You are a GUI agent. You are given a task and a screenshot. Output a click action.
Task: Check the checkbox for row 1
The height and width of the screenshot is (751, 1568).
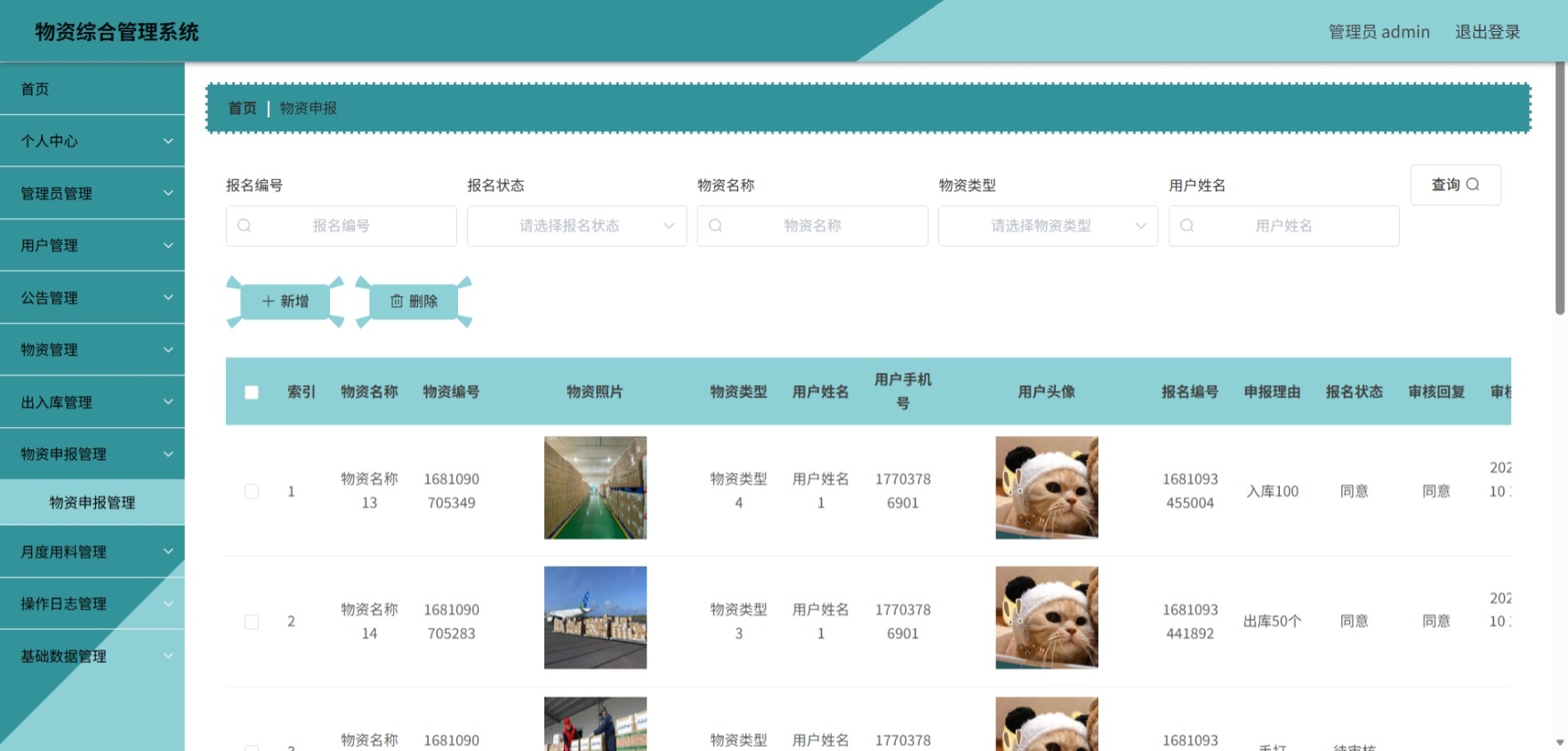click(x=252, y=491)
